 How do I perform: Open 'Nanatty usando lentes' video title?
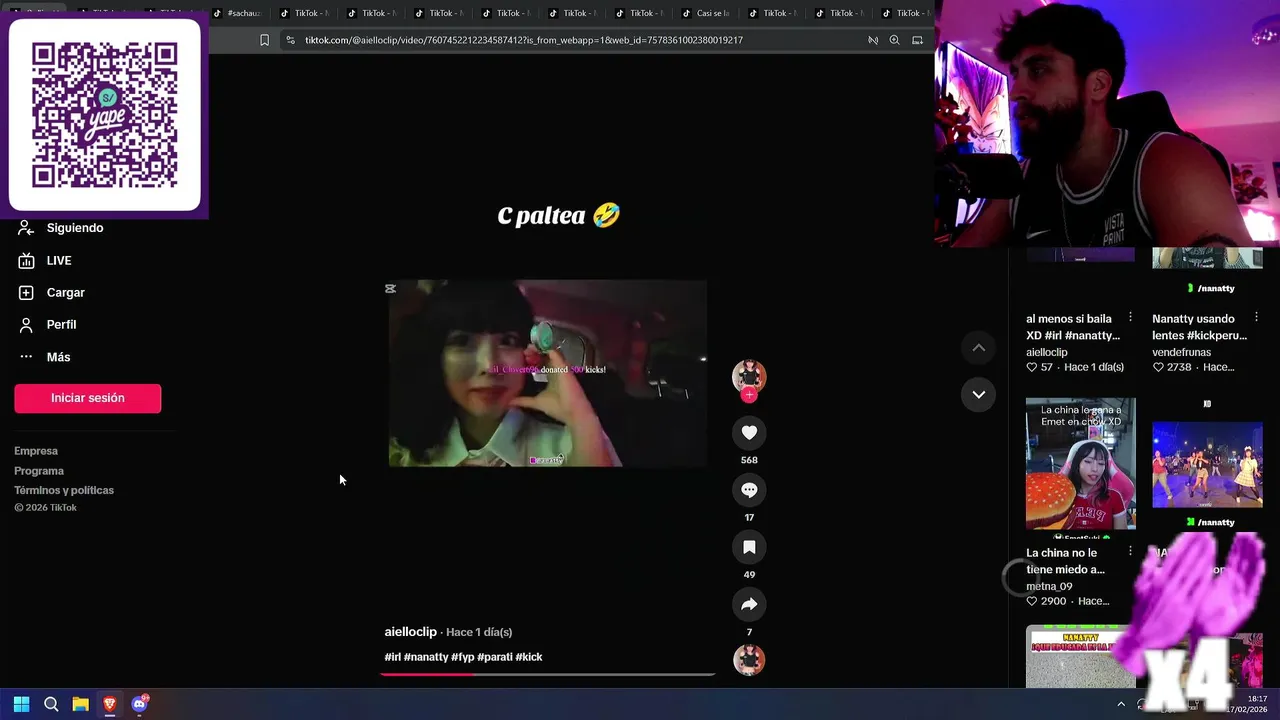(1199, 327)
